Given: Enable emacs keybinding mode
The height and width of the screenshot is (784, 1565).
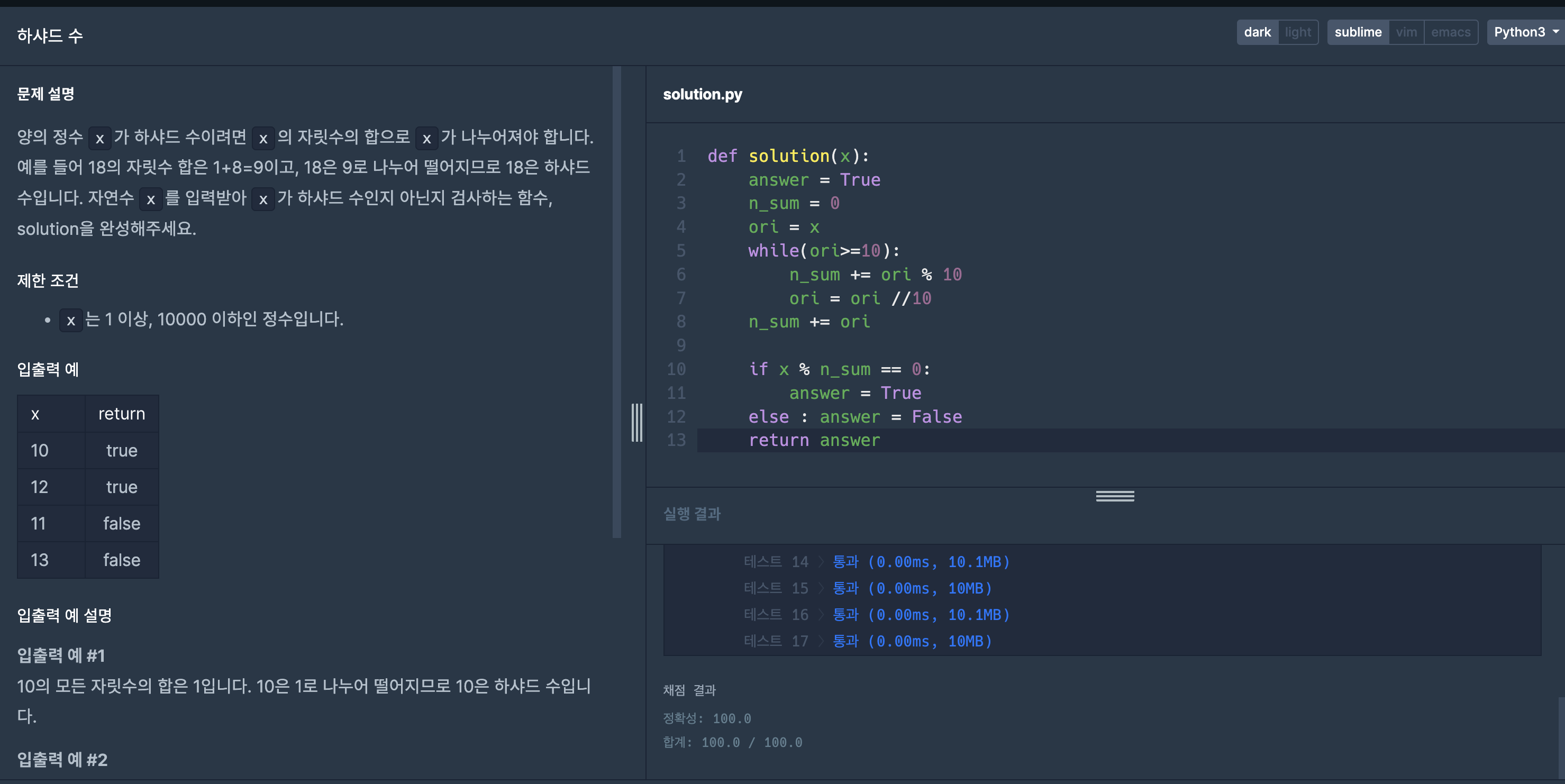Looking at the screenshot, I should [x=1450, y=32].
